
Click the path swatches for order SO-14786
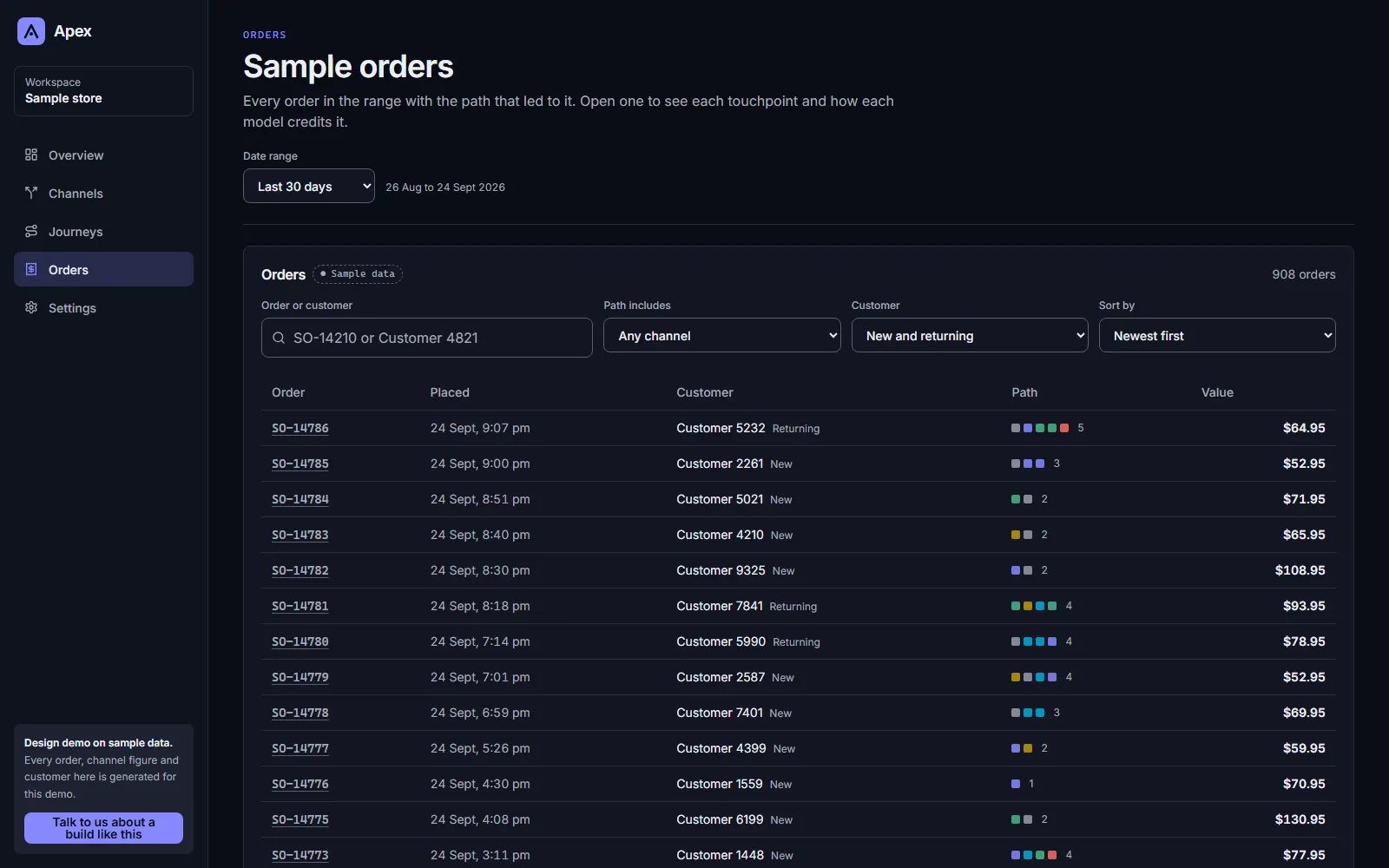point(1040,428)
